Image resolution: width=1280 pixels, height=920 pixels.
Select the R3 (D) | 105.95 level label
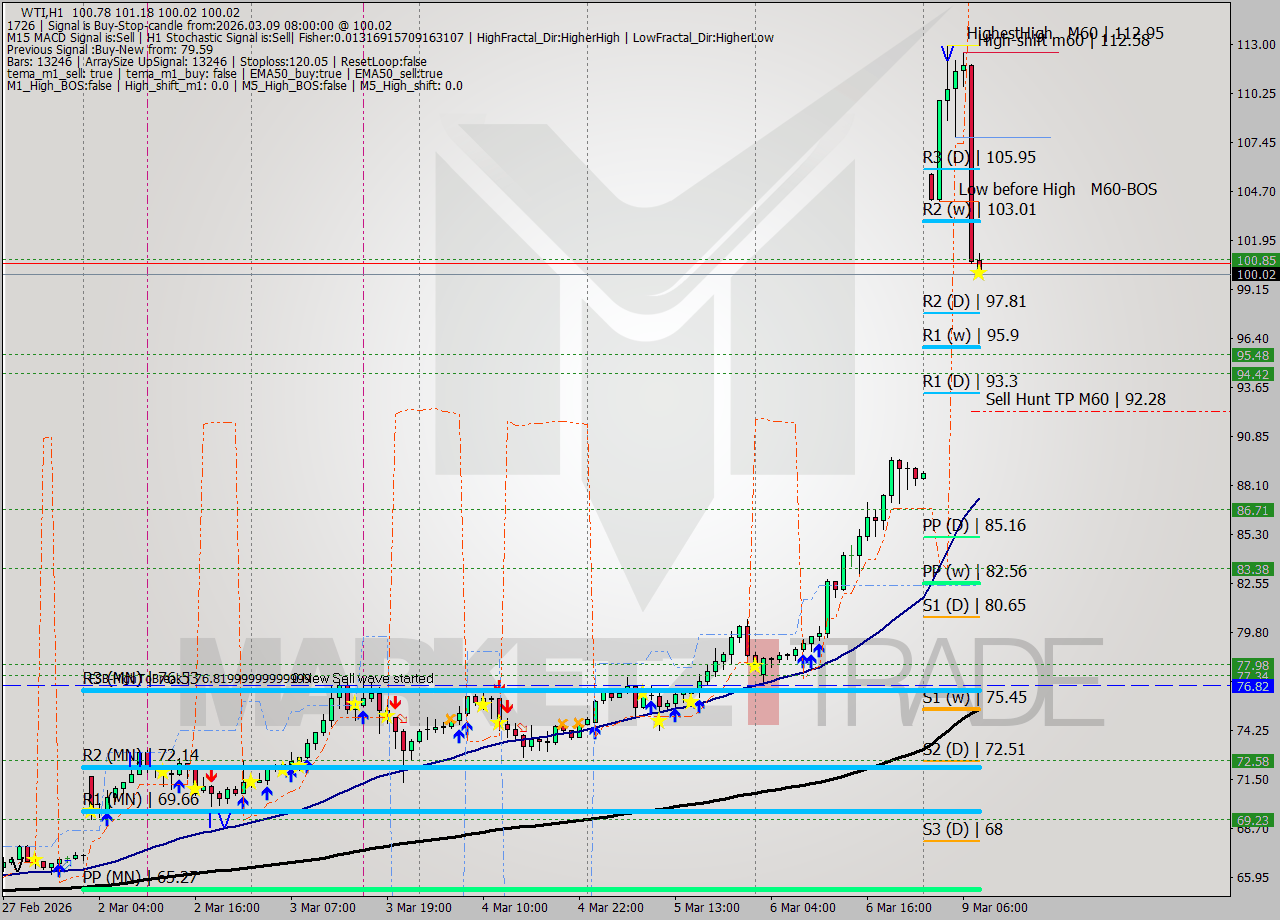pos(968,157)
